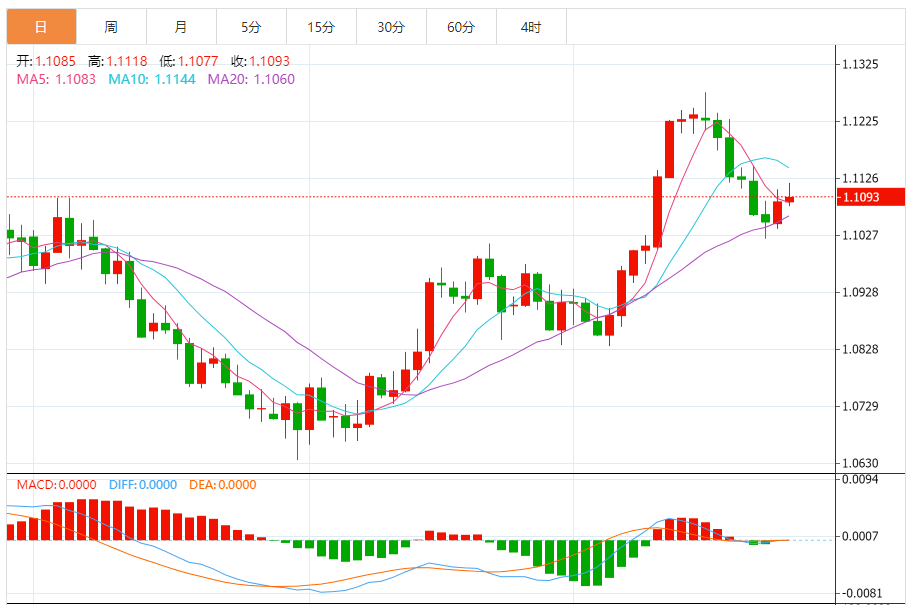Image resolution: width=911 pixels, height=605 pixels.
Task: Open the 30分 timeframe tab
Action: [391, 27]
